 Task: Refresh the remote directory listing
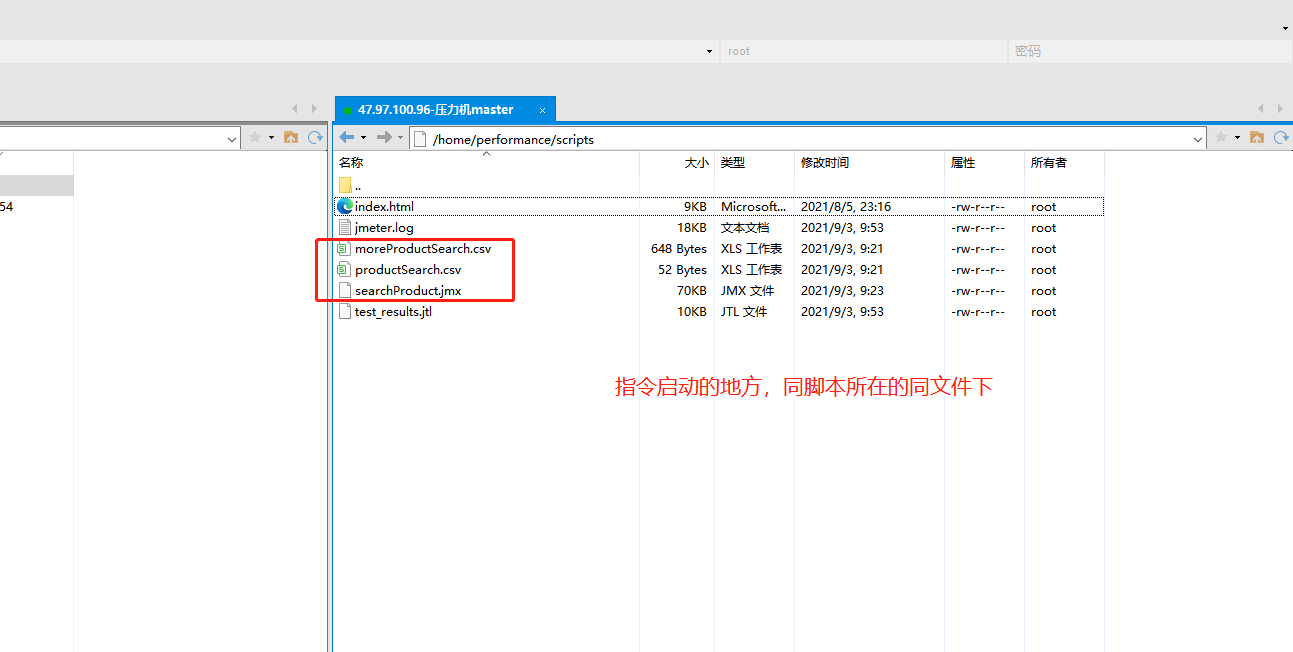(1281, 137)
